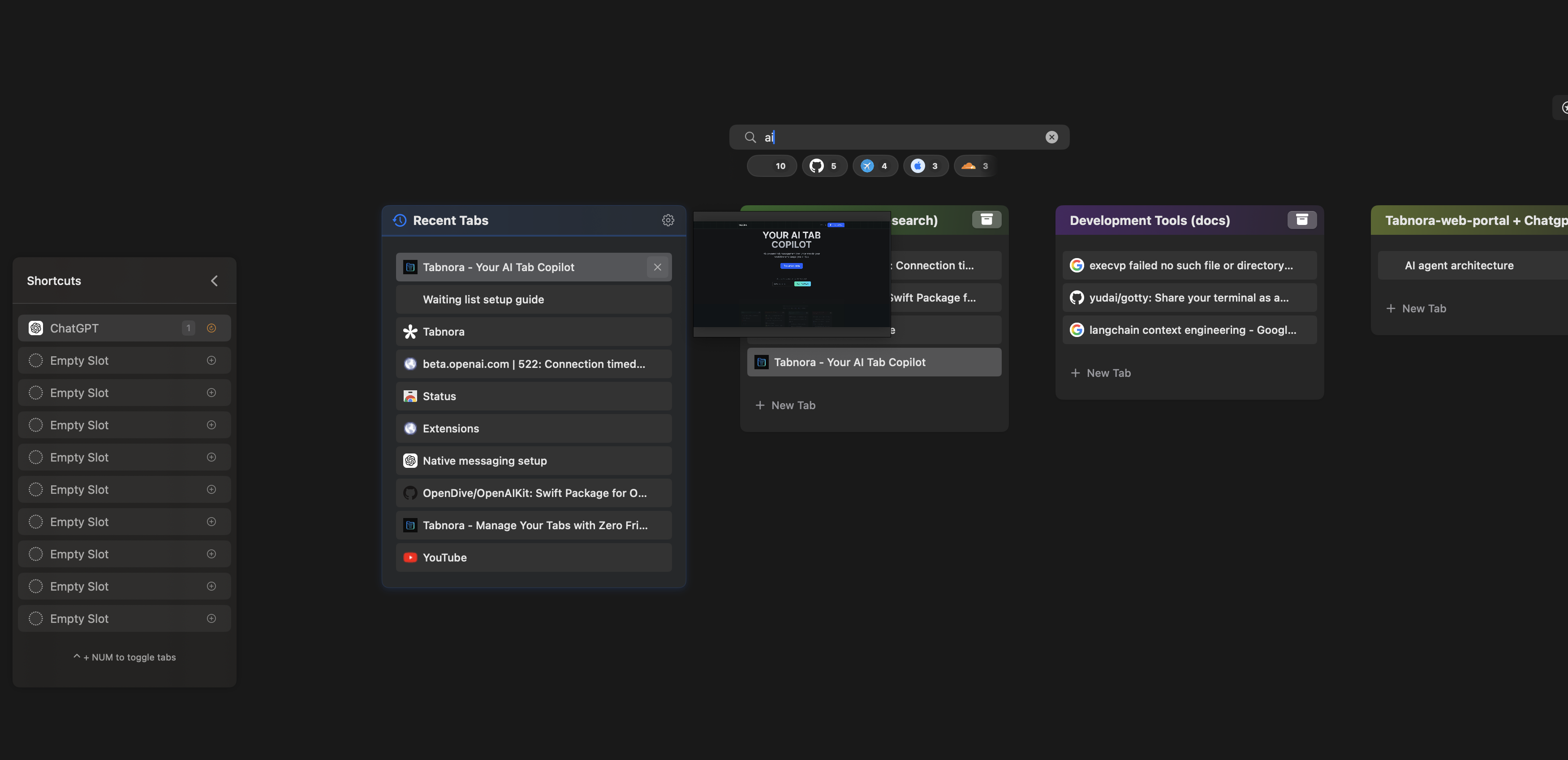
Task: Click the globe favicon beside beta.openai.com
Action: (410, 364)
